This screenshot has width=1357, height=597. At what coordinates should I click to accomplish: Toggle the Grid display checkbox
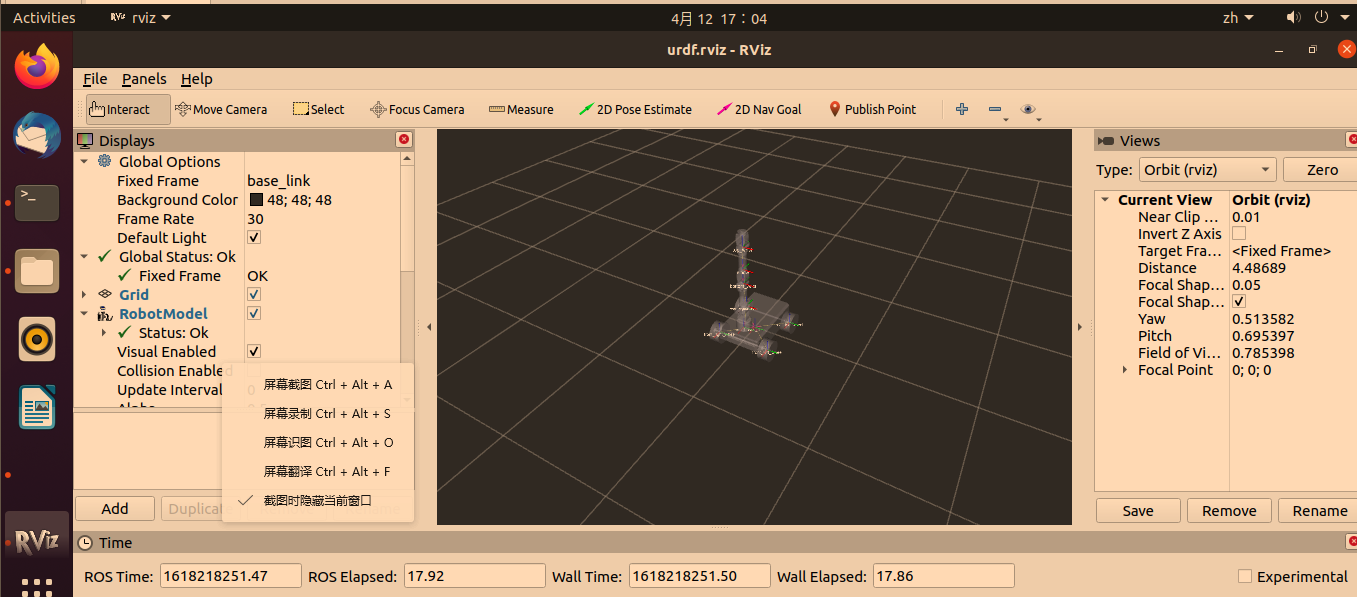254,295
